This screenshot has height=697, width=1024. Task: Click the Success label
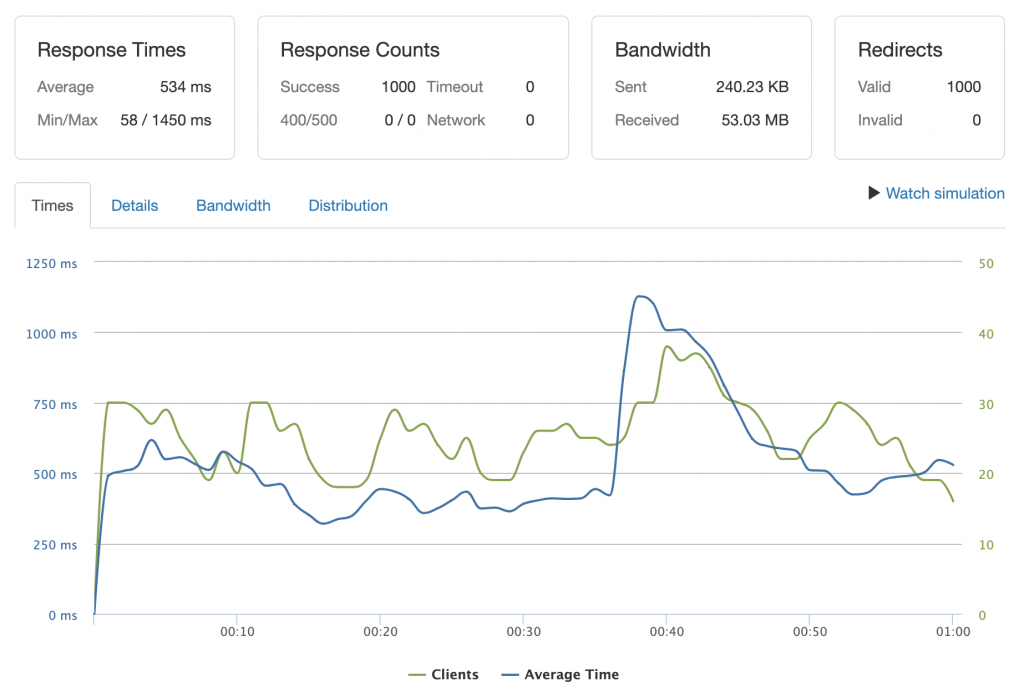(x=310, y=87)
